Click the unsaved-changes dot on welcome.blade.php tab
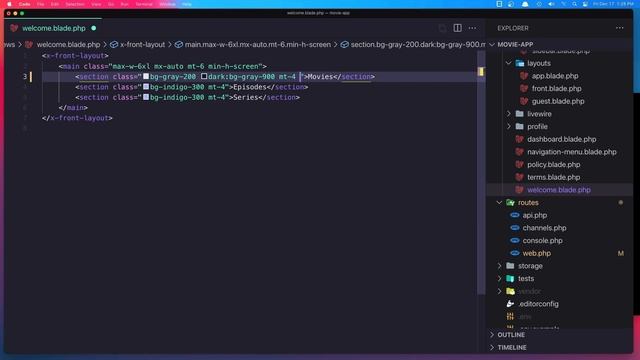The image size is (640, 360). click(x=94, y=28)
